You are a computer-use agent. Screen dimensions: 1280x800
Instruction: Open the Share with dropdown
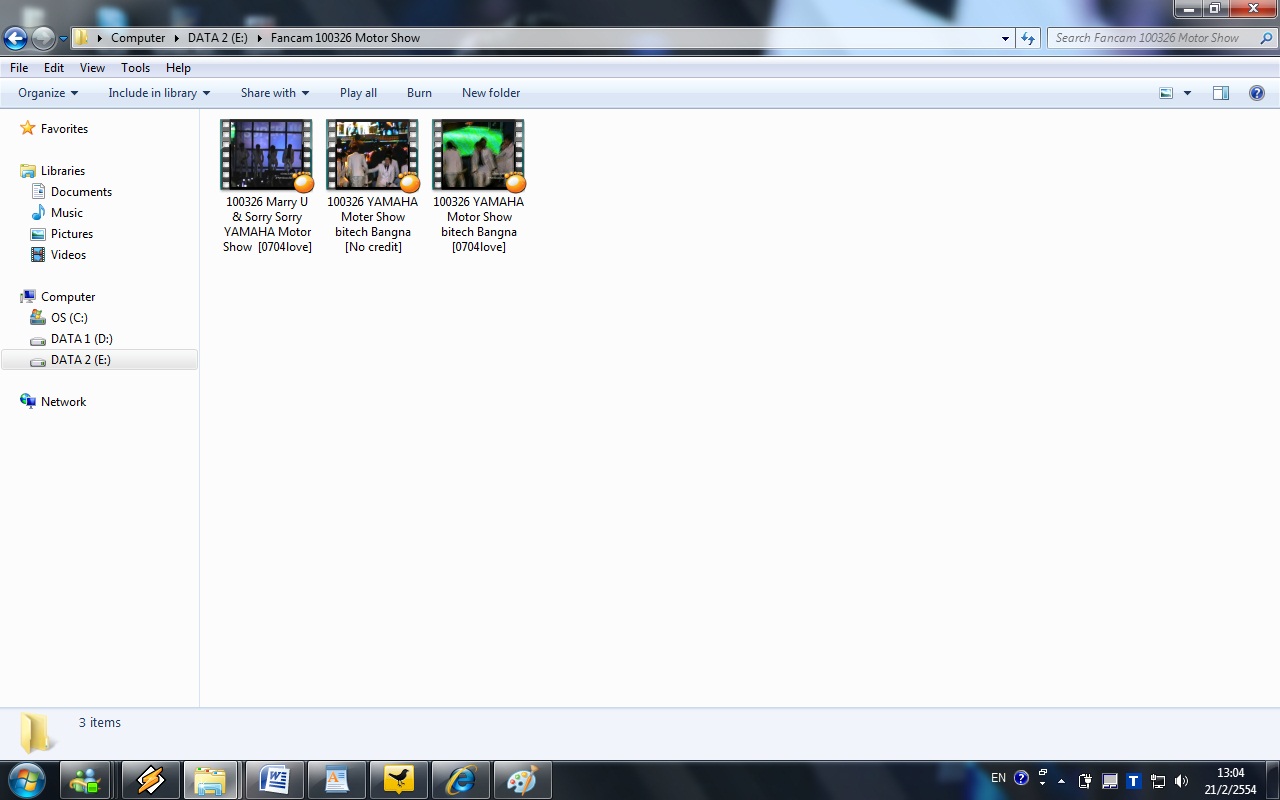[275, 93]
